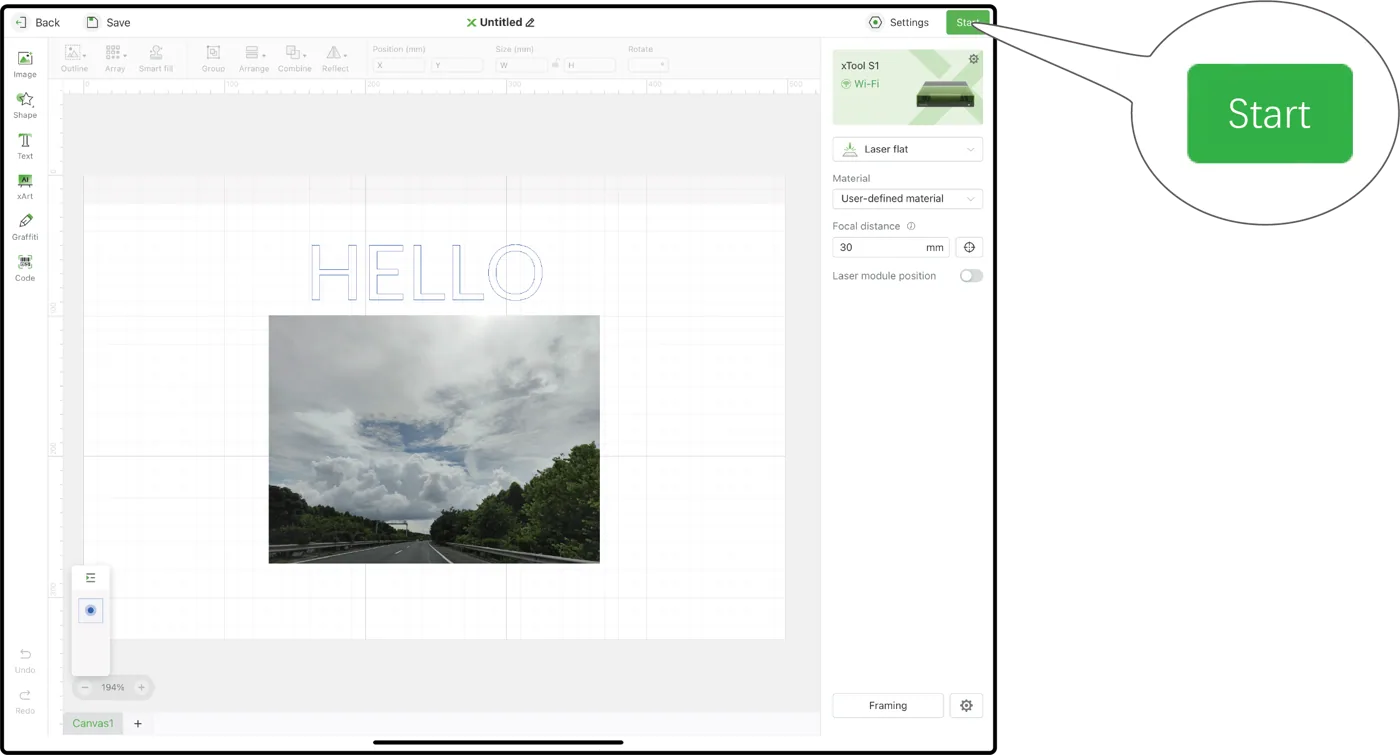This screenshot has width=1400, height=755.
Task: Open the User-defined material dropdown
Action: [907, 199]
